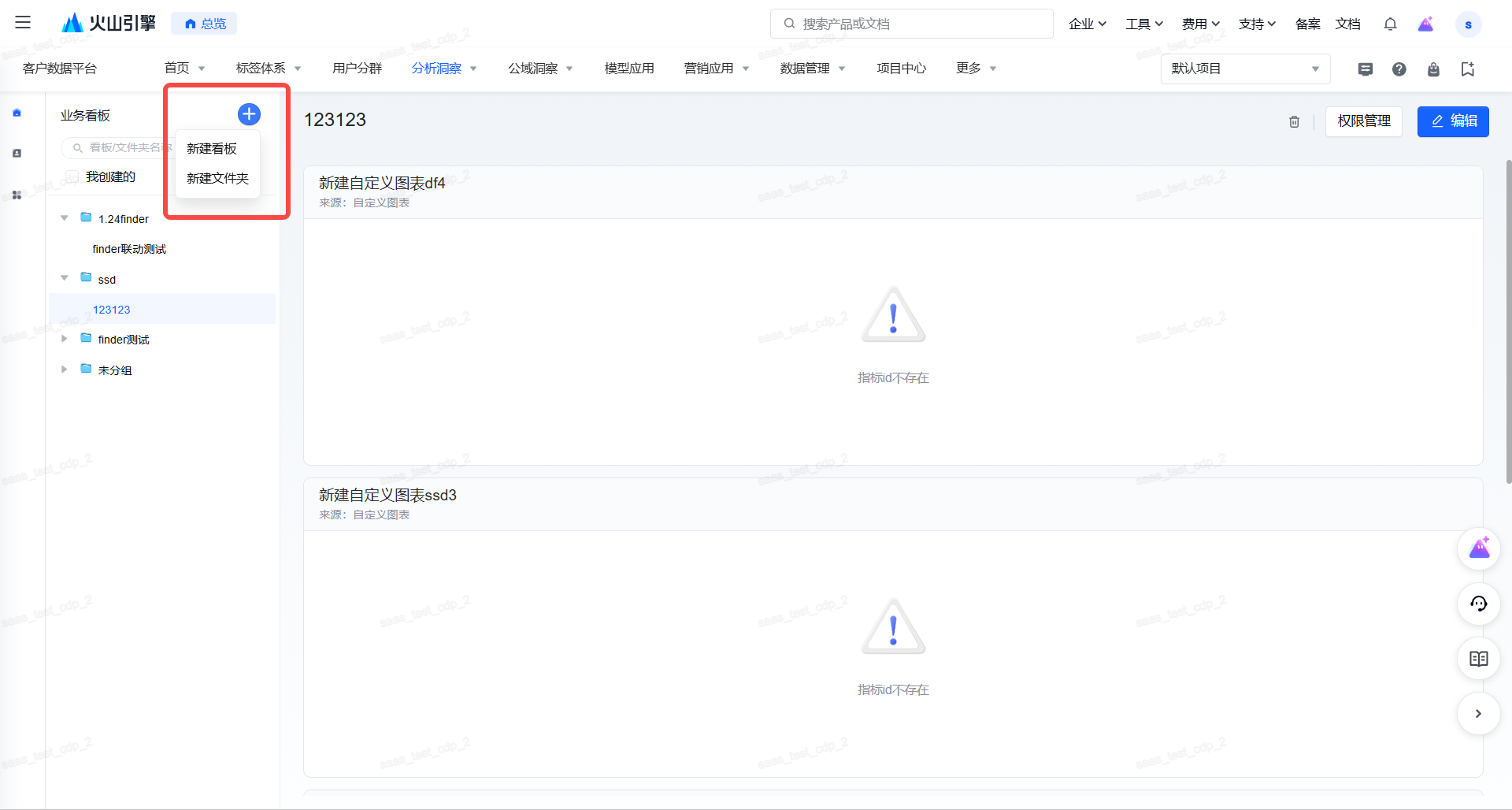
Task: Open the 数据管理 navigation menu
Action: (813, 69)
